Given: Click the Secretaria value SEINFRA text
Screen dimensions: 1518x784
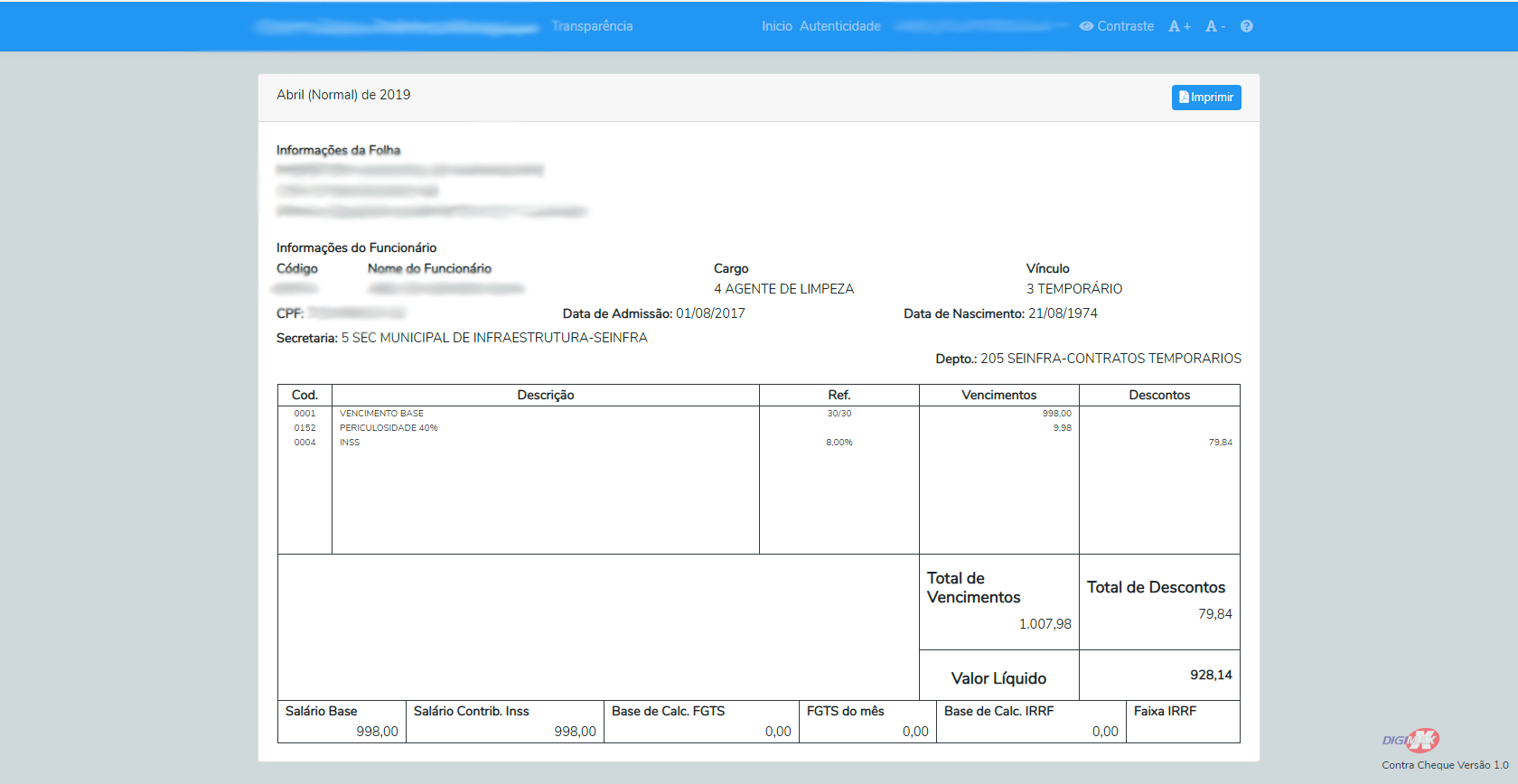Looking at the screenshot, I should click(494, 338).
